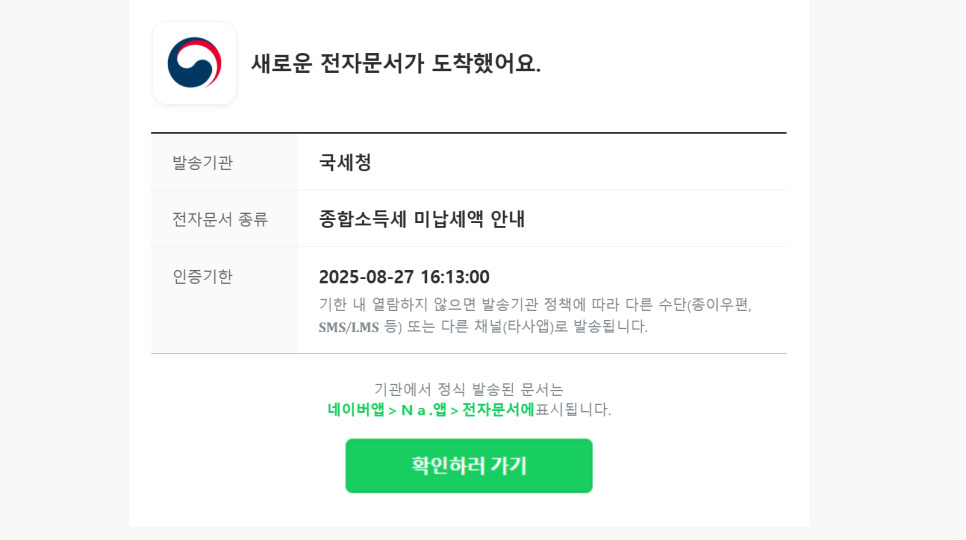Click the 전자문서에 green link text

tap(498, 410)
